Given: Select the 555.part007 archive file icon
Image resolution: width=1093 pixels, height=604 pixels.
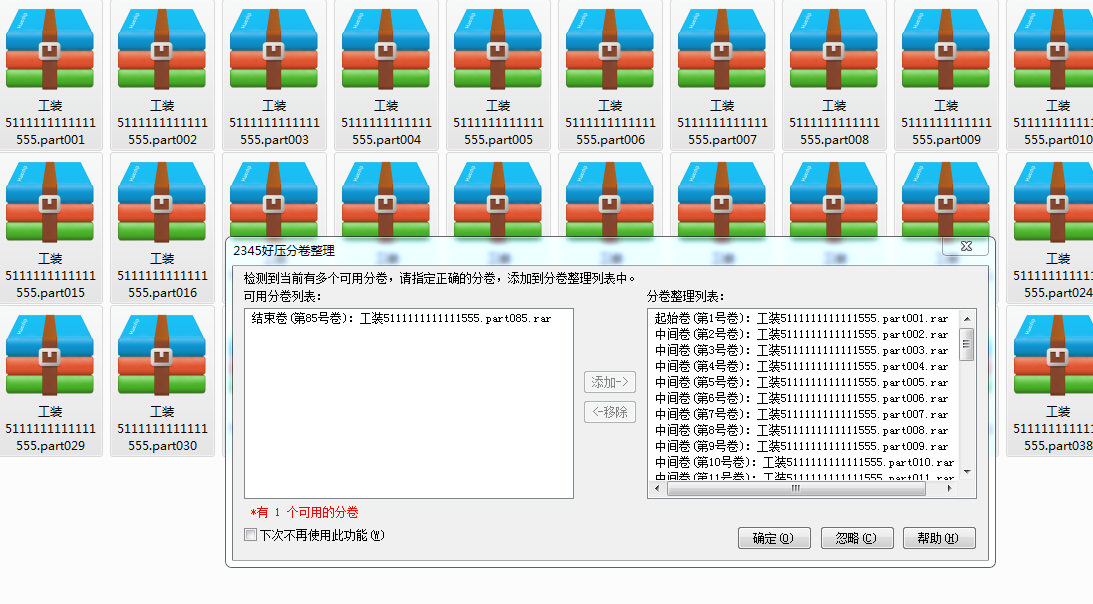Looking at the screenshot, I should point(722,49).
